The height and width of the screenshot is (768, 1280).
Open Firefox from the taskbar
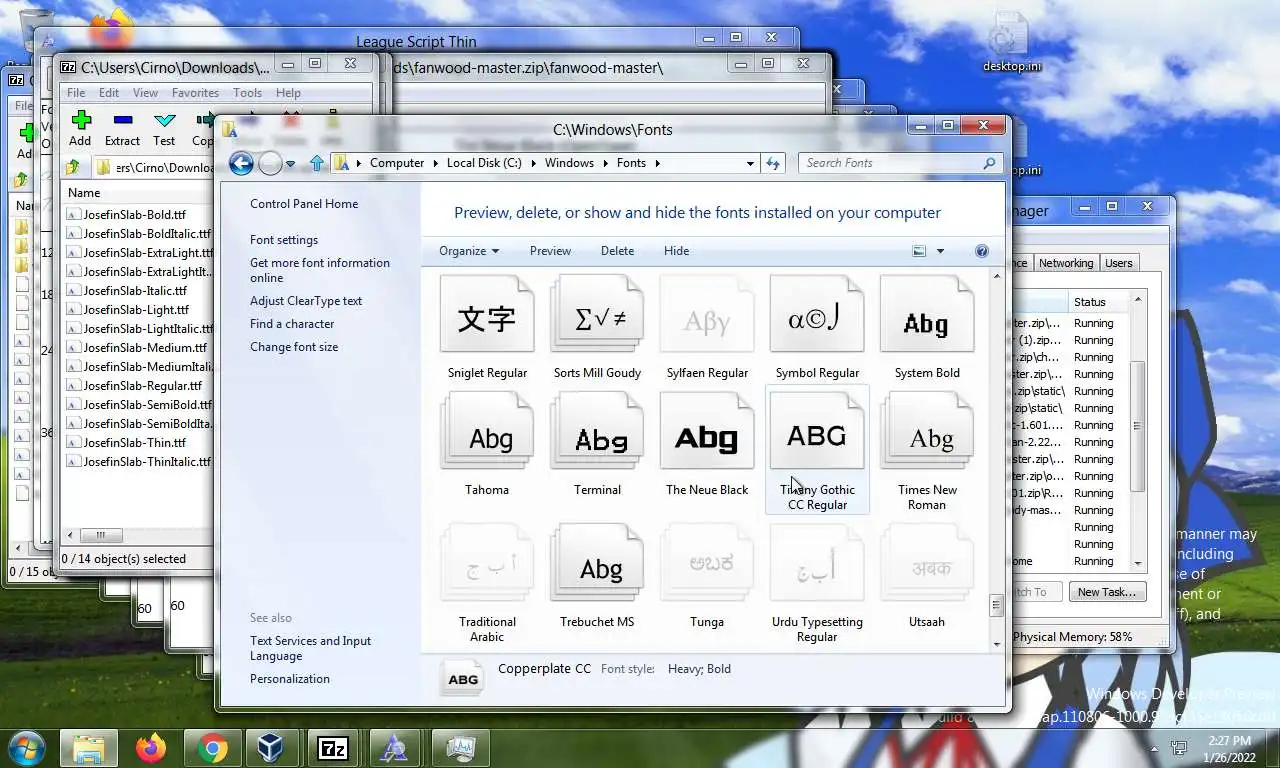point(151,747)
